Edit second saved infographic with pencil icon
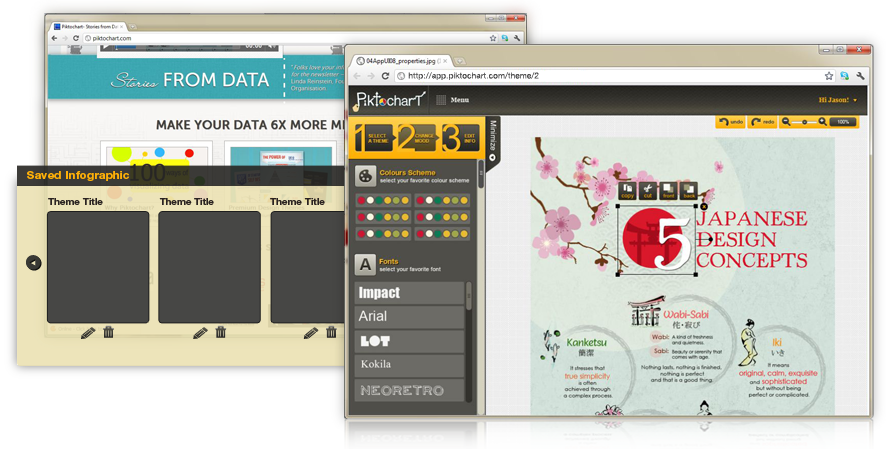The width and height of the screenshot is (886, 466). click(200, 333)
